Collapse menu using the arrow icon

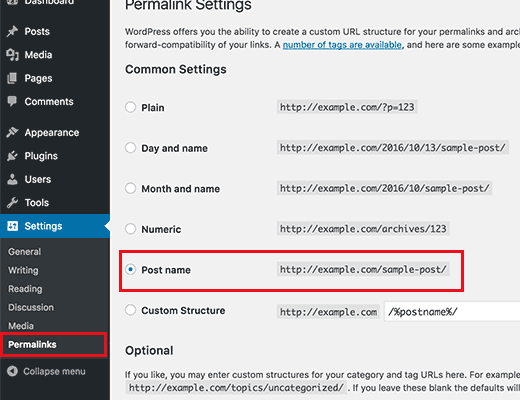click(12, 371)
